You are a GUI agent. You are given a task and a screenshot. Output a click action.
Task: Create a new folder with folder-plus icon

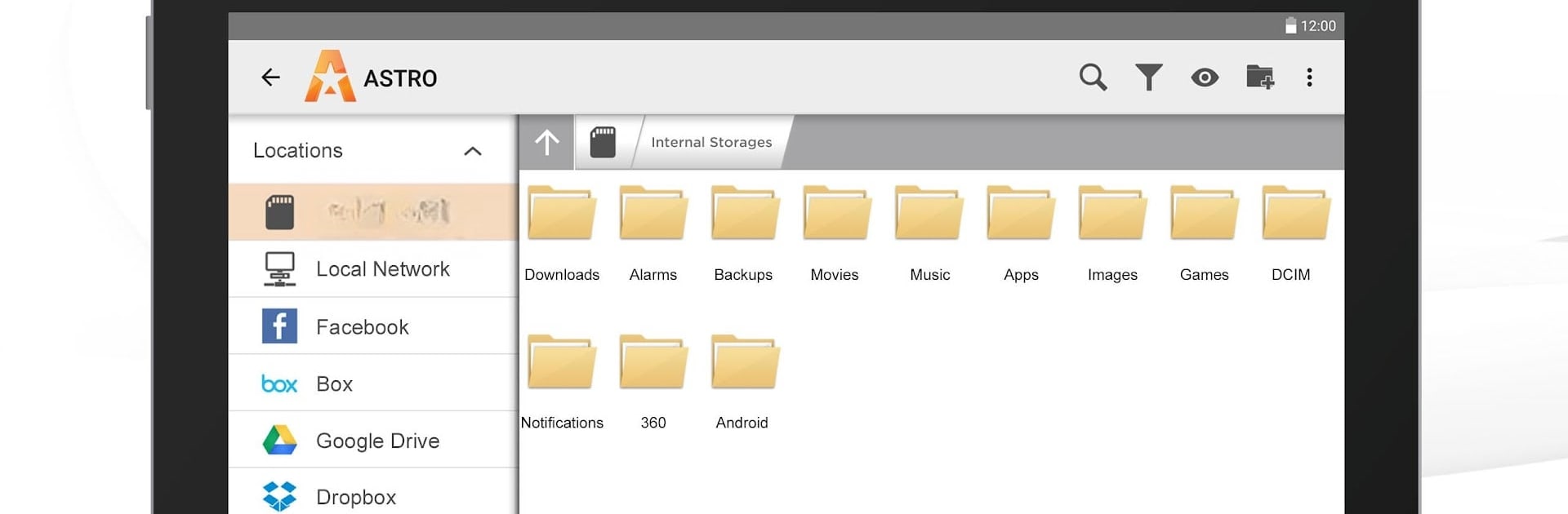[1260, 78]
